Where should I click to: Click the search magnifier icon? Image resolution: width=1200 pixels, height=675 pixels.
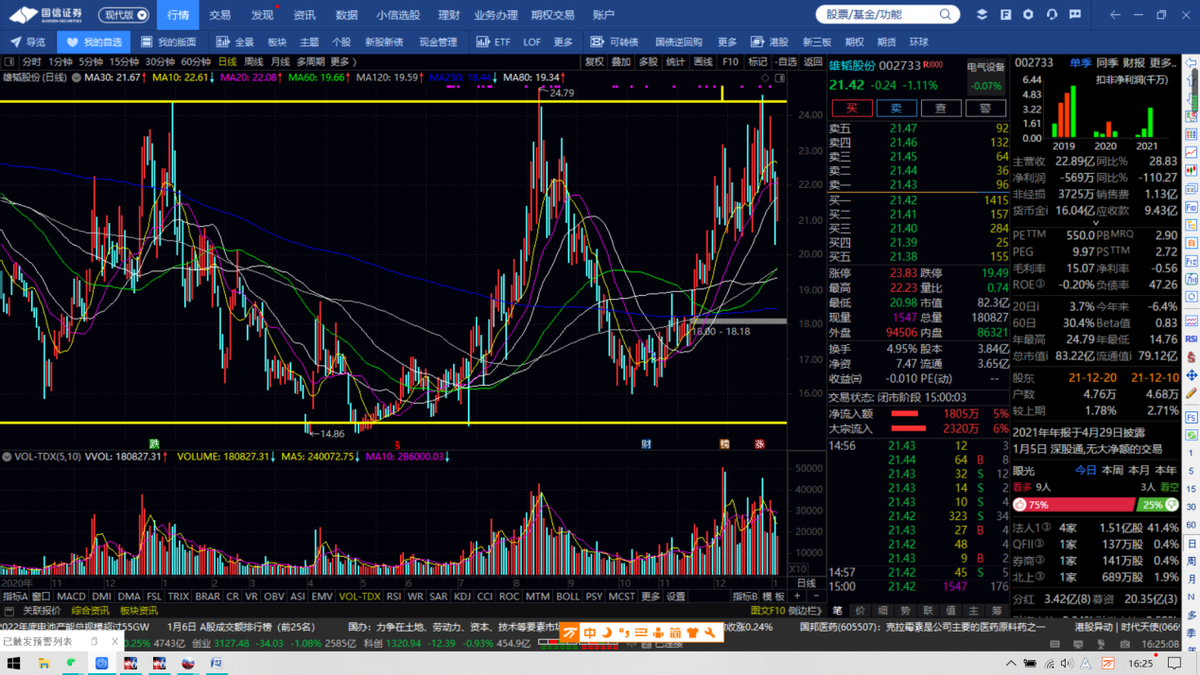click(946, 15)
